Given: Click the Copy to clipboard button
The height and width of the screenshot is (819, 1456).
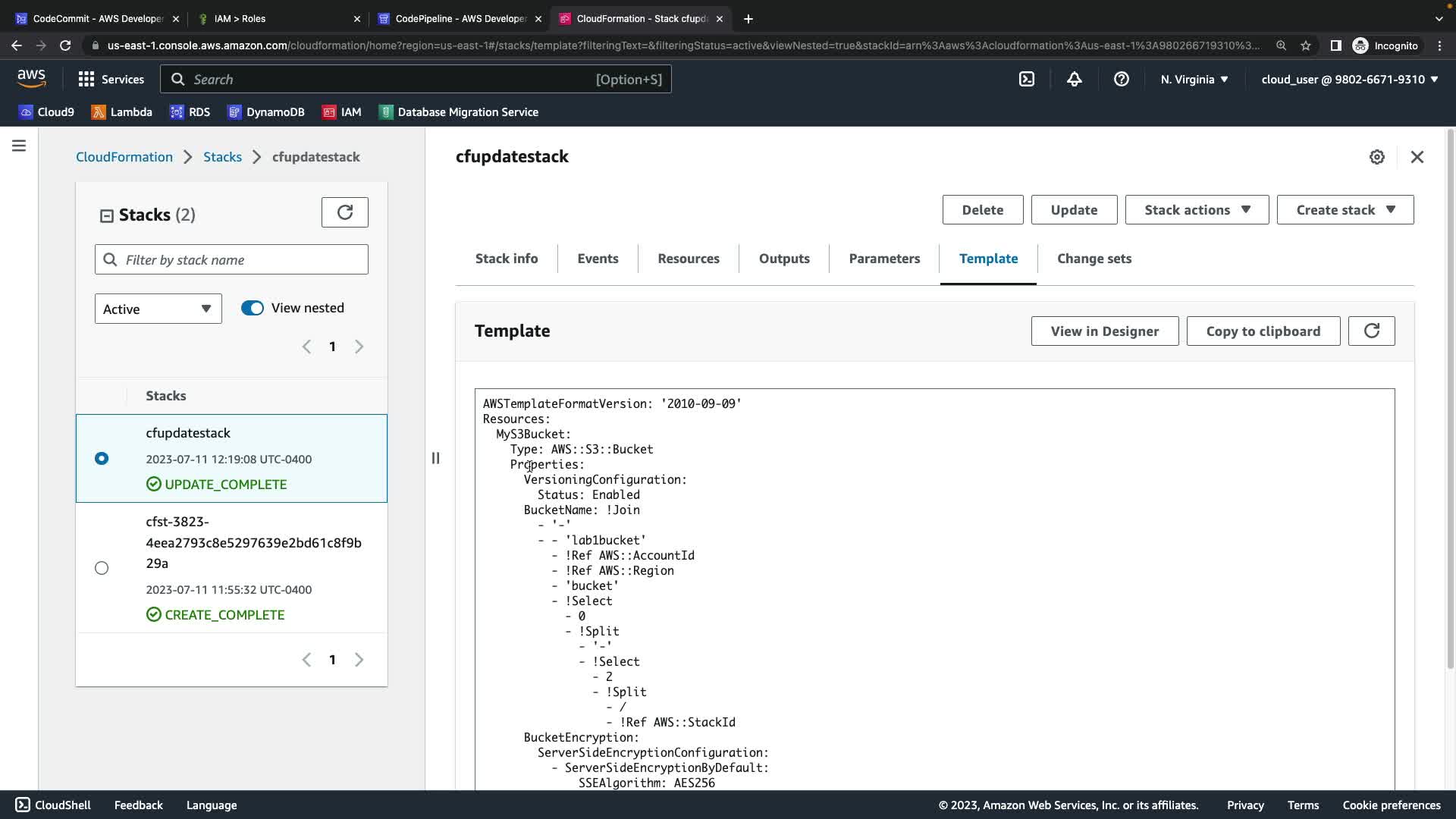Looking at the screenshot, I should (1263, 331).
